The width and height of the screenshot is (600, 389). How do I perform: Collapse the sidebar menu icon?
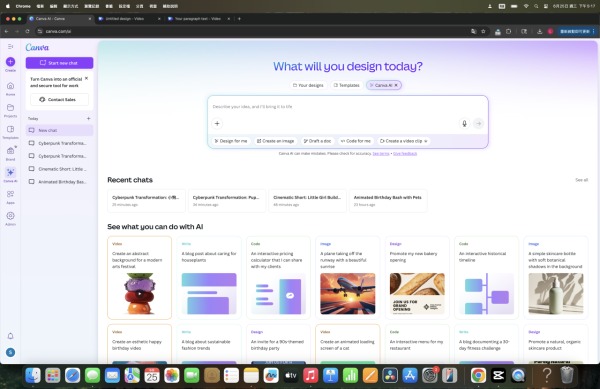[10, 46]
